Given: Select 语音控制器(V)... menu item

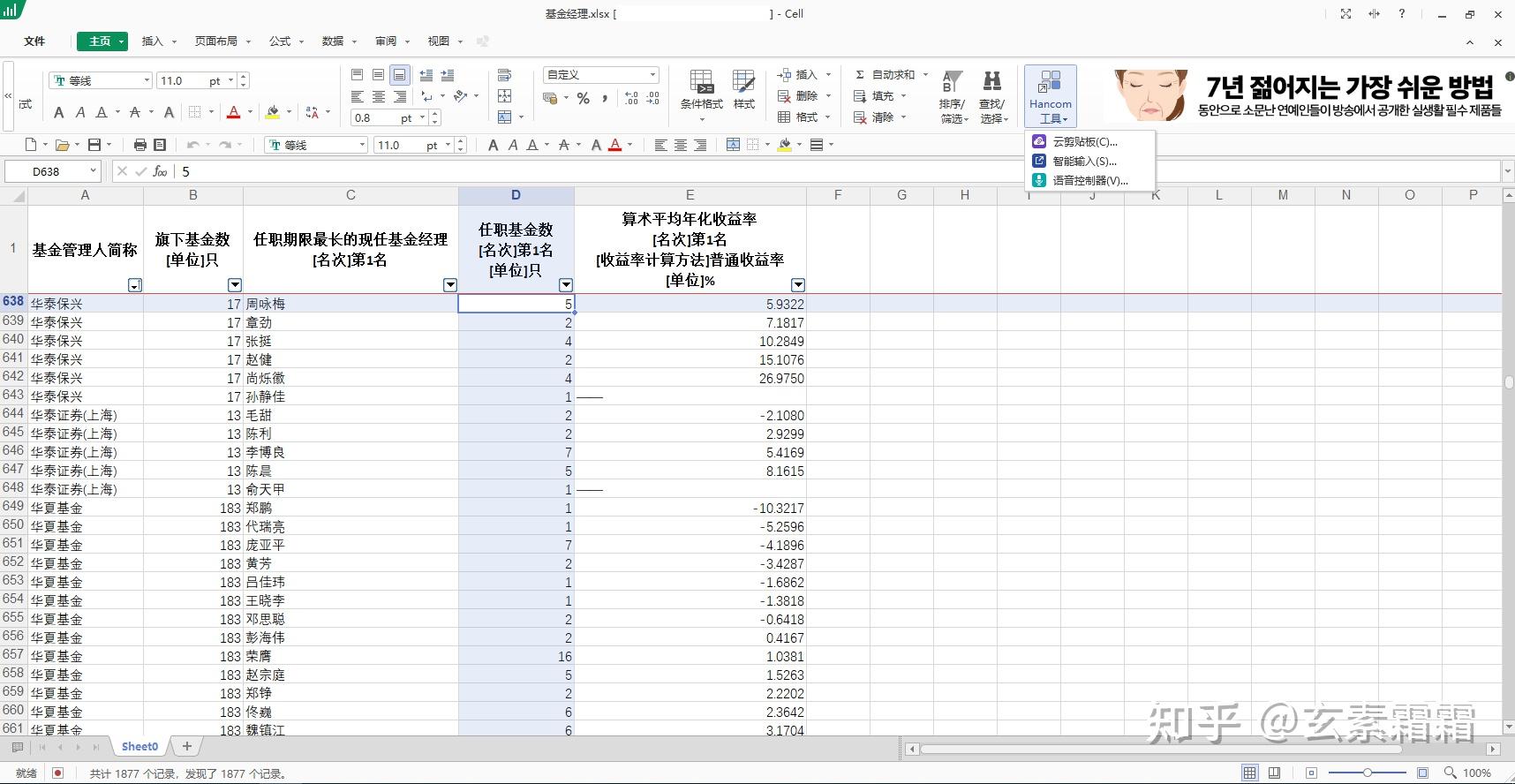Looking at the screenshot, I should pos(1090,180).
